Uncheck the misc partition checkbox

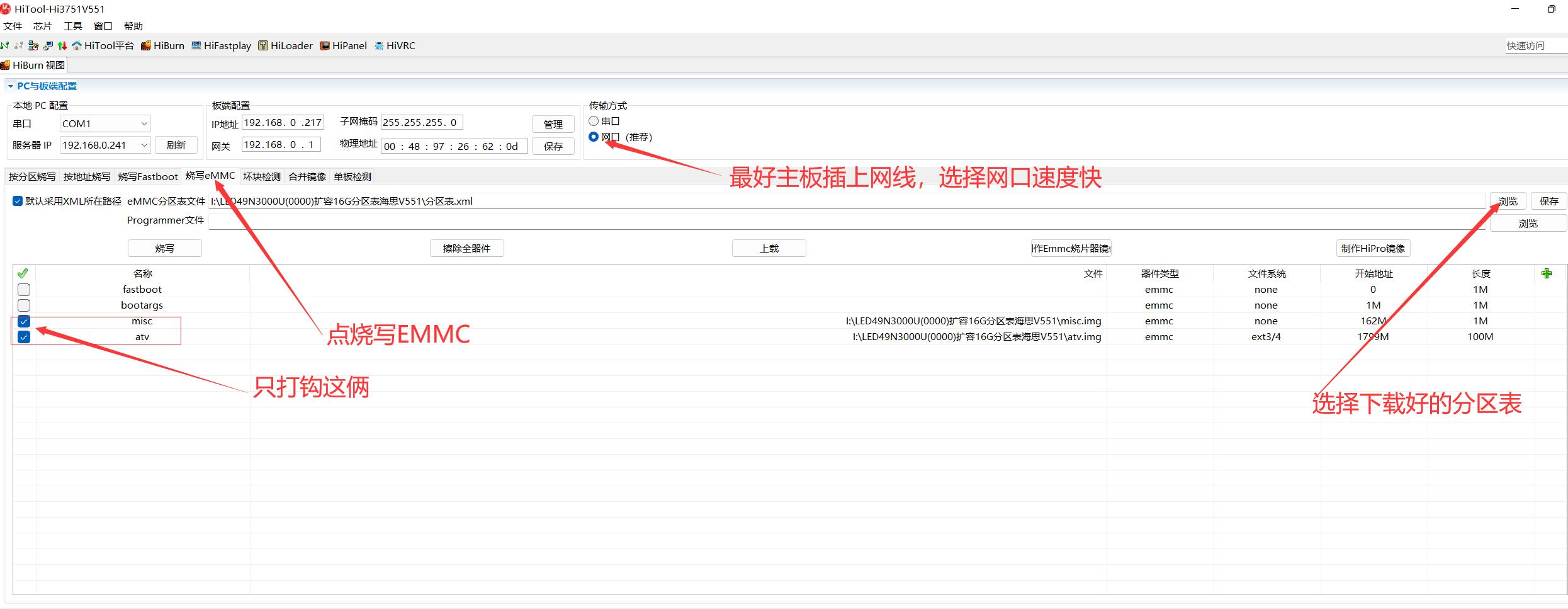coord(24,321)
